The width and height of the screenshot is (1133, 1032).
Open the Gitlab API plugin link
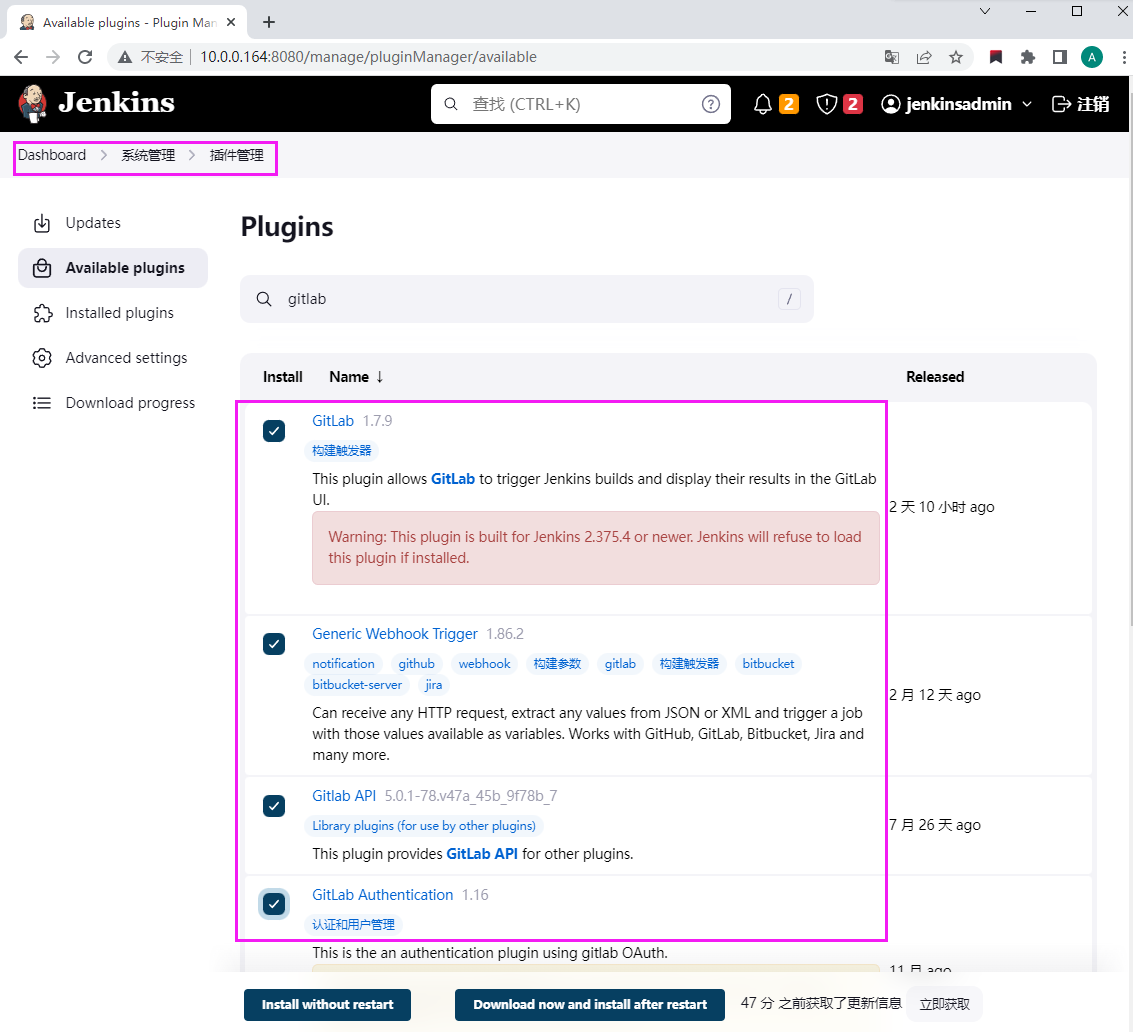[344, 796]
